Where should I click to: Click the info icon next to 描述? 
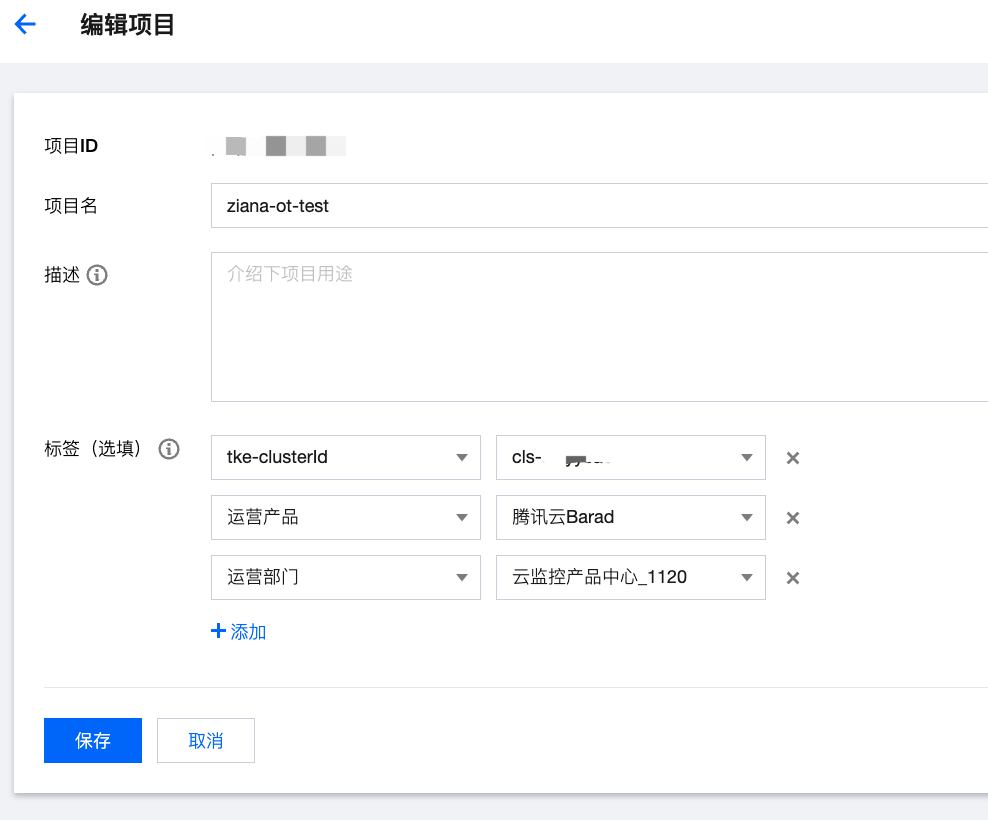(x=97, y=275)
